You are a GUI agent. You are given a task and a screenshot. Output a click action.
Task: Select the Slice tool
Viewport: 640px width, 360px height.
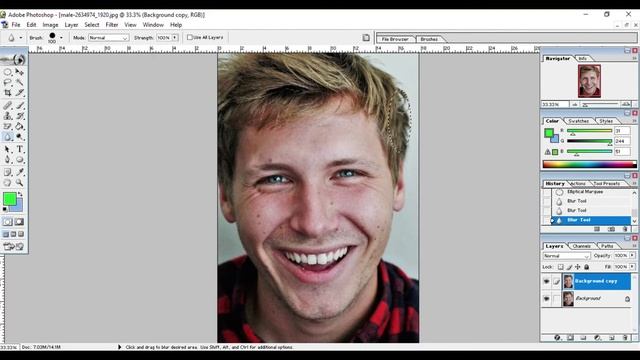tap(20, 93)
